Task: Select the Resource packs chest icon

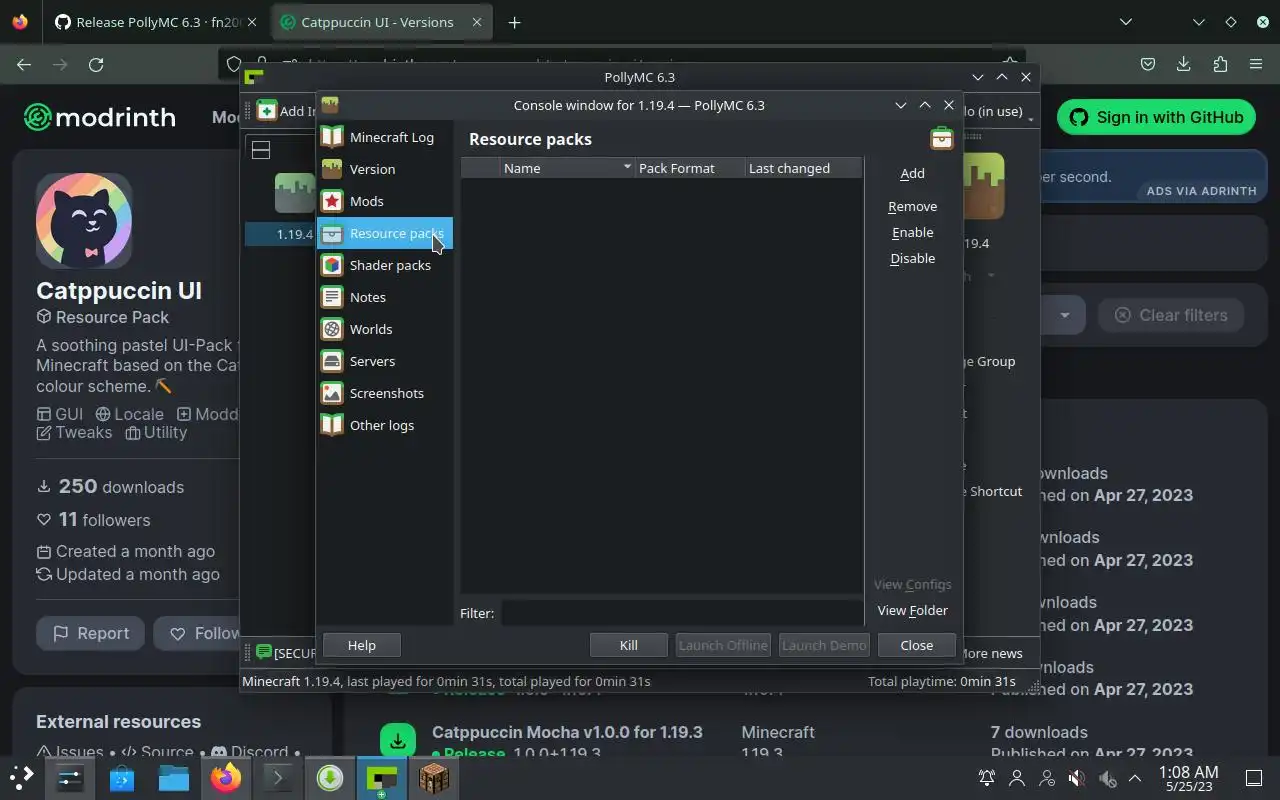Action: pos(332,233)
